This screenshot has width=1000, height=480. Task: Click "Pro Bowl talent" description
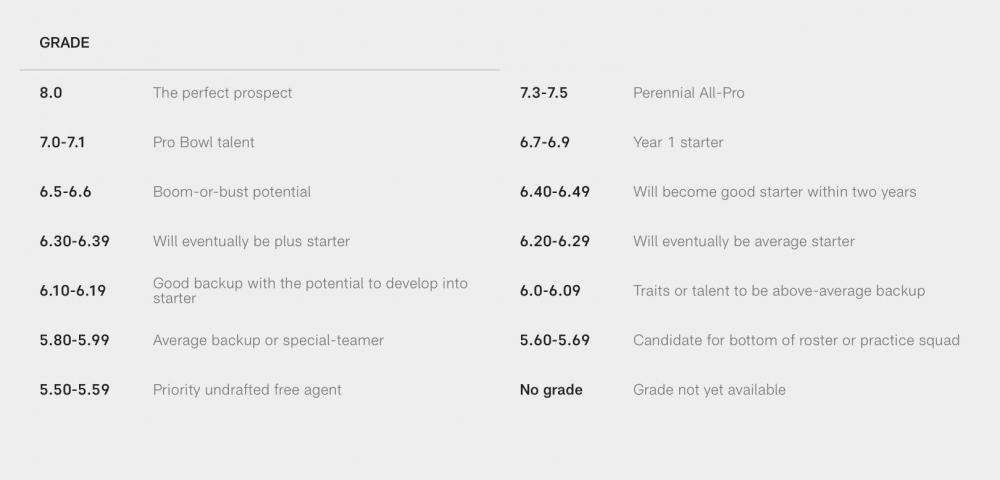(203, 142)
